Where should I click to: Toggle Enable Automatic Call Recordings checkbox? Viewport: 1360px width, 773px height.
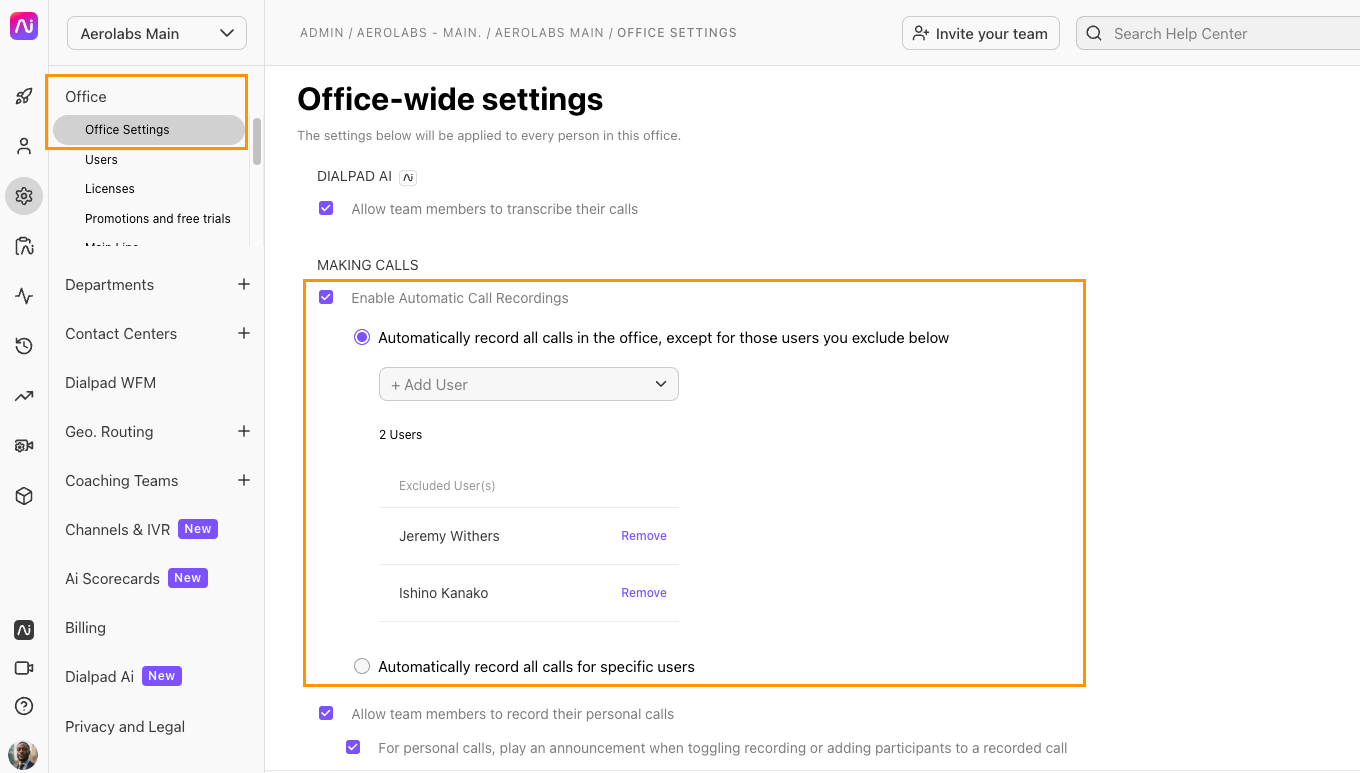tap(326, 298)
